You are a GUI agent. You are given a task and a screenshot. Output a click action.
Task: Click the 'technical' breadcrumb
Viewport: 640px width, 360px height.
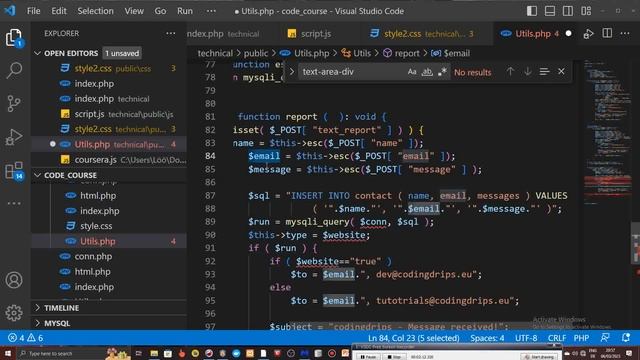tap(215, 53)
